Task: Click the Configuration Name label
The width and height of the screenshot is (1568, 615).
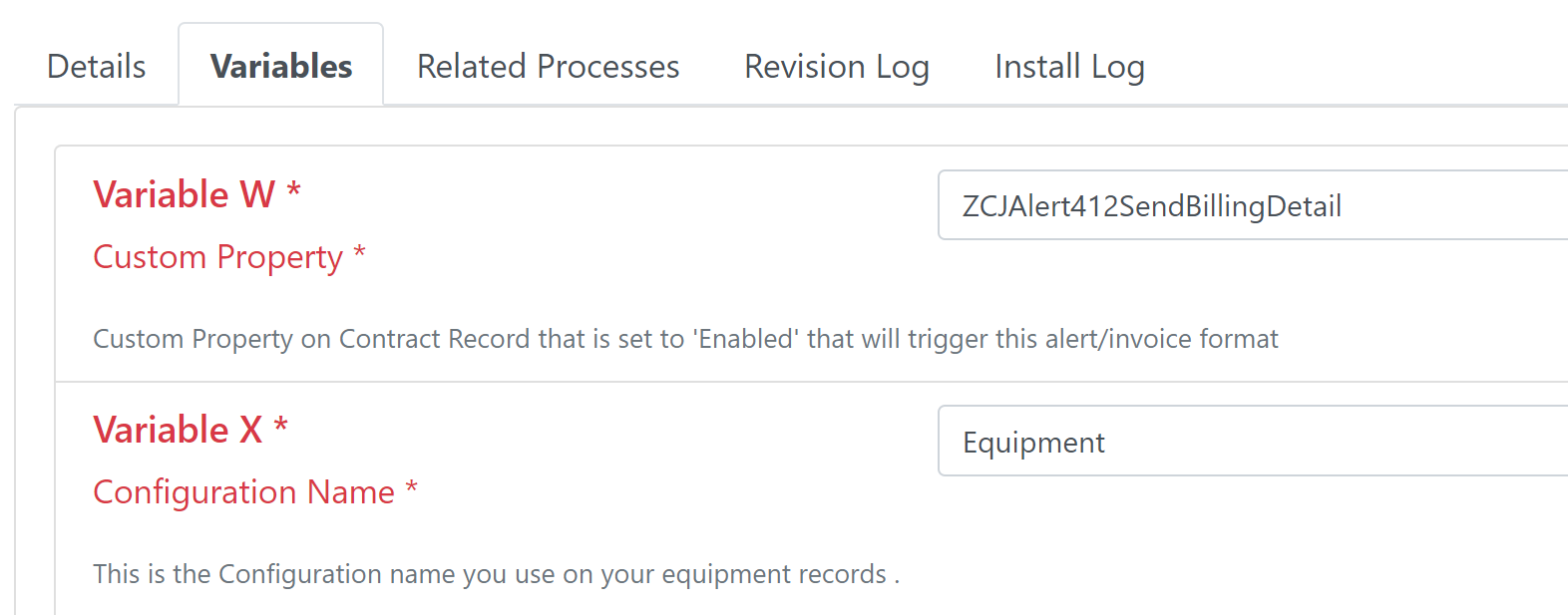Action: tap(243, 492)
